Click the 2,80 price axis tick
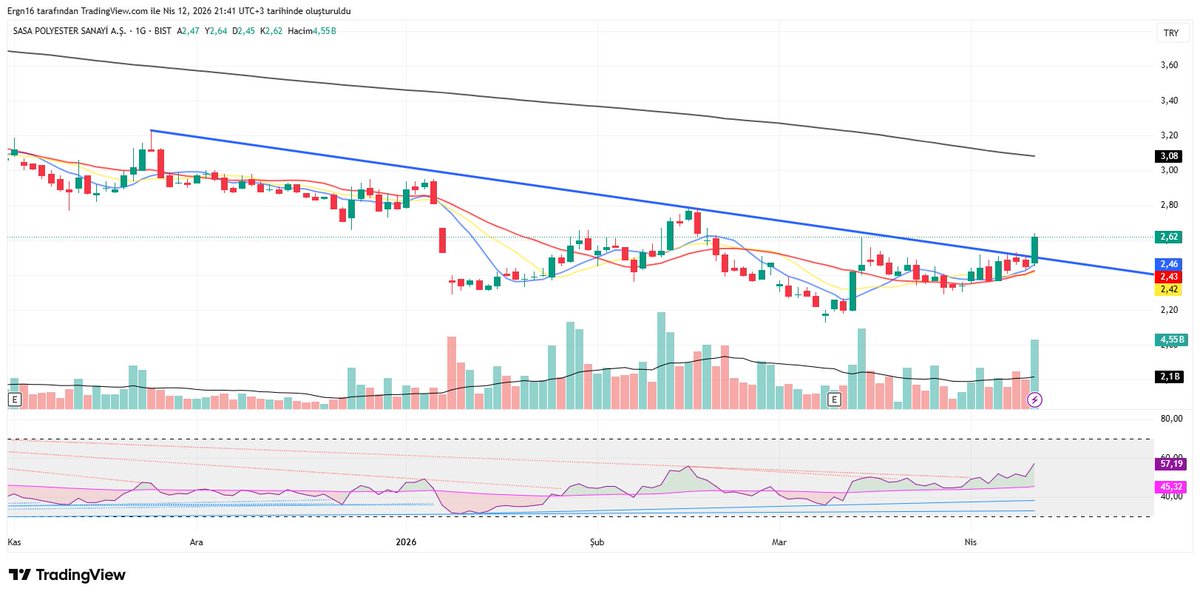 (x=1170, y=205)
